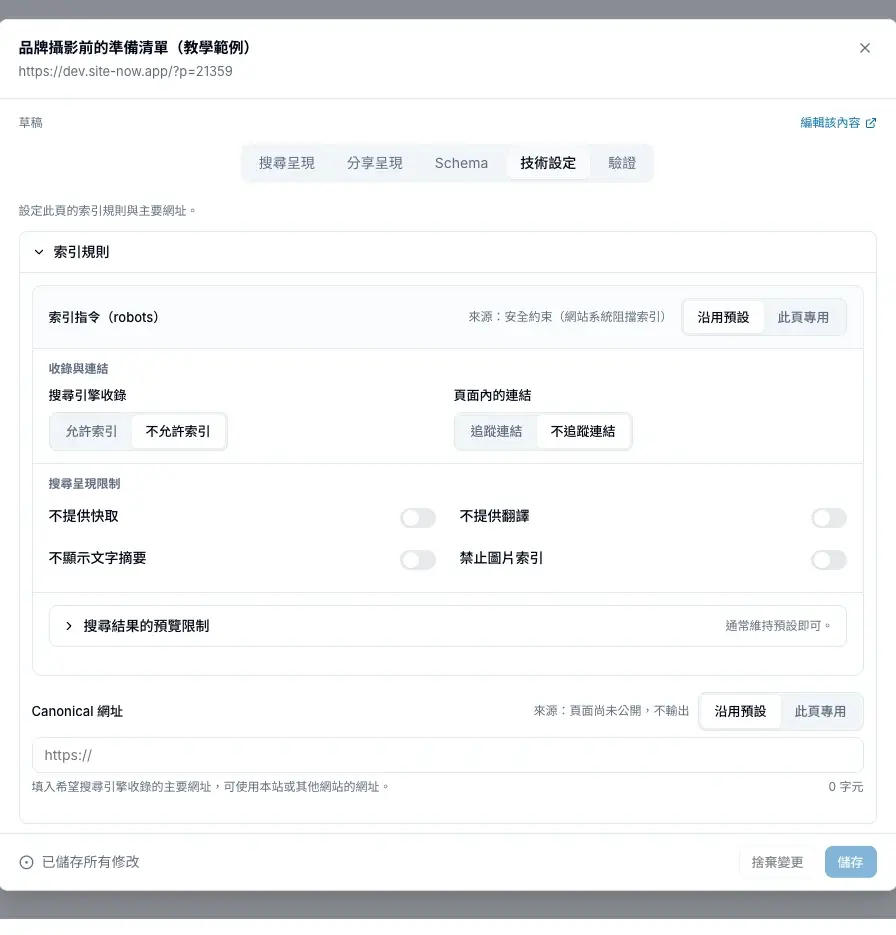Click the 收錄與連結 heading
This screenshot has width=896, height=935.
coord(78,369)
